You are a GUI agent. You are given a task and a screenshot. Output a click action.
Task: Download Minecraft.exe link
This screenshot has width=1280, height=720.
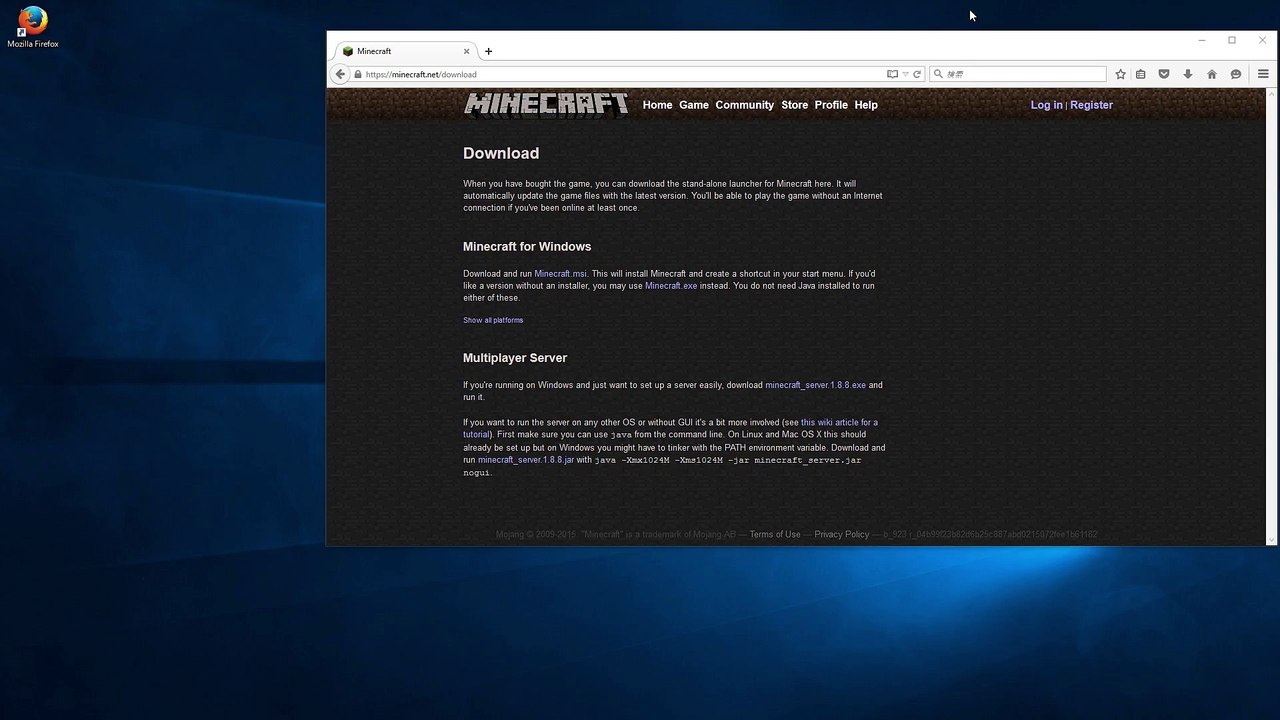coord(671,286)
